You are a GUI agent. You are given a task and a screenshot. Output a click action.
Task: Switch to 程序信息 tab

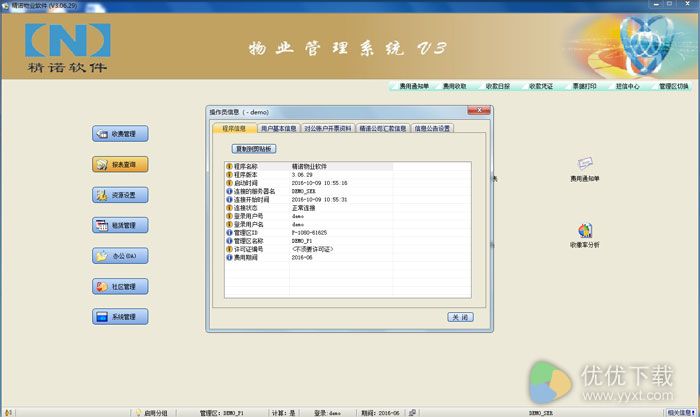[234, 129]
